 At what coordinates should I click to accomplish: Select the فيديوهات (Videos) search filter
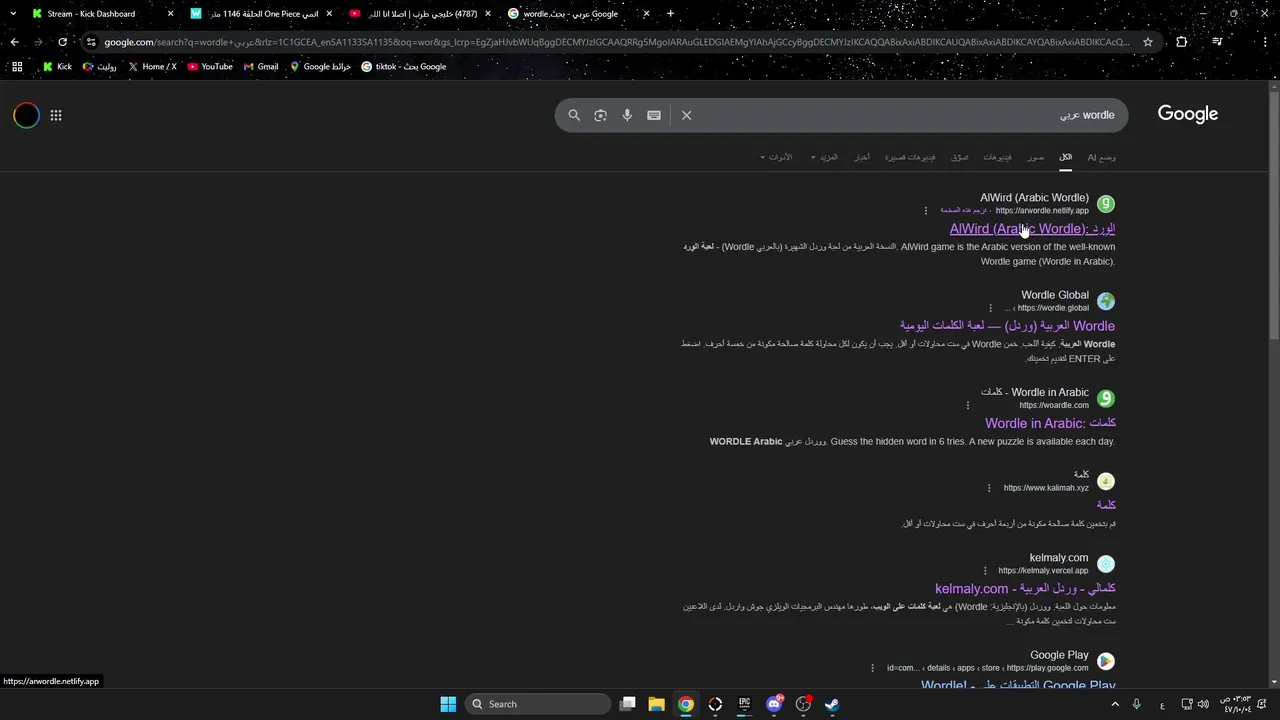[x=997, y=157]
